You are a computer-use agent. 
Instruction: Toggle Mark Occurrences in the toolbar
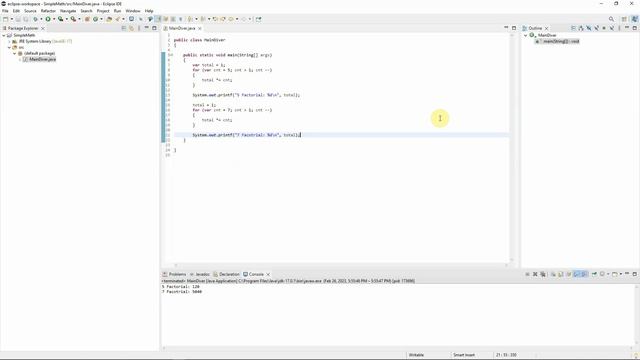158,19
